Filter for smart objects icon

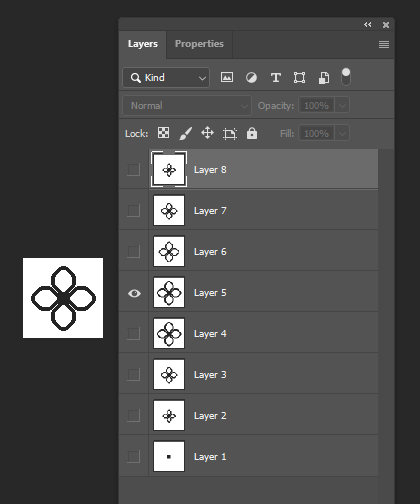pyautogui.click(x=324, y=78)
